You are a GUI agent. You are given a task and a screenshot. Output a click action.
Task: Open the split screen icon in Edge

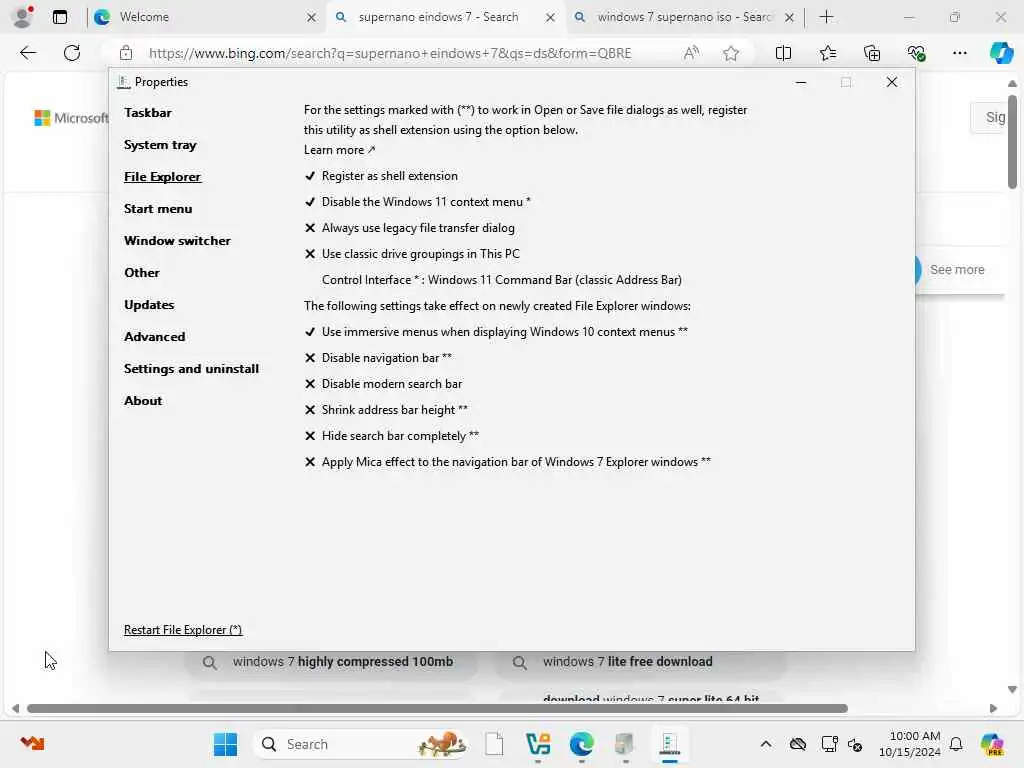(783, 53)
